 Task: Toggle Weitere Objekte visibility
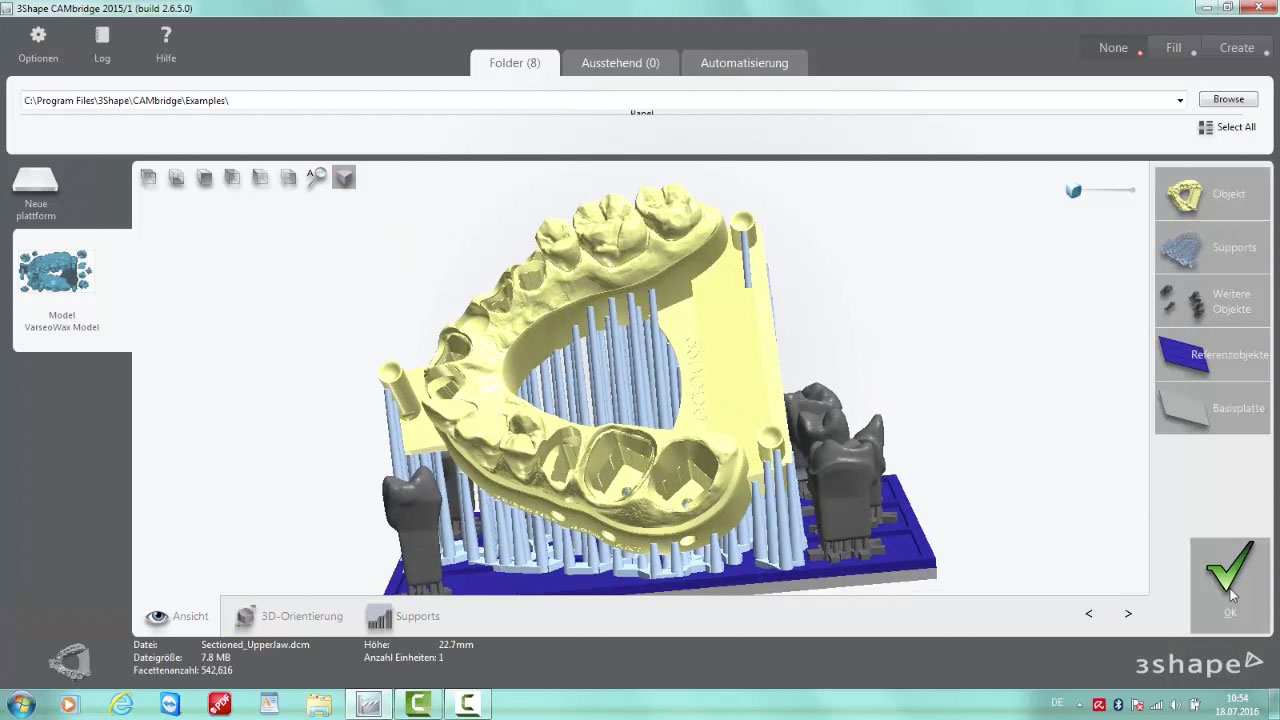pyautogui.click(x=1212, y=301)
